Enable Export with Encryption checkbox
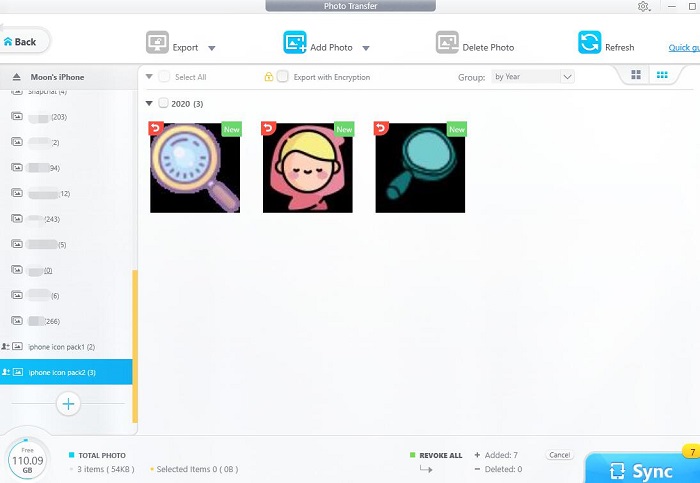 coord(282,77)
